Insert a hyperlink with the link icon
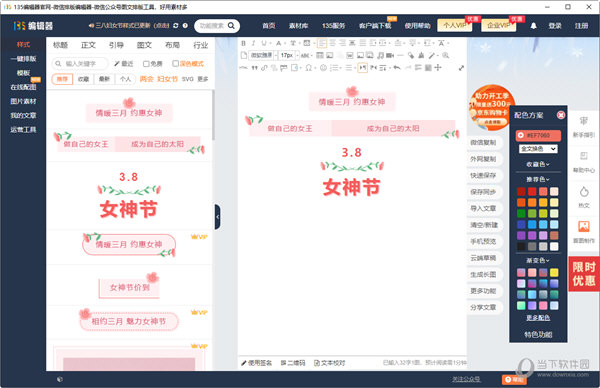Image resolution: width=600 pixels, height=388 pixels. tap(264, 68)
